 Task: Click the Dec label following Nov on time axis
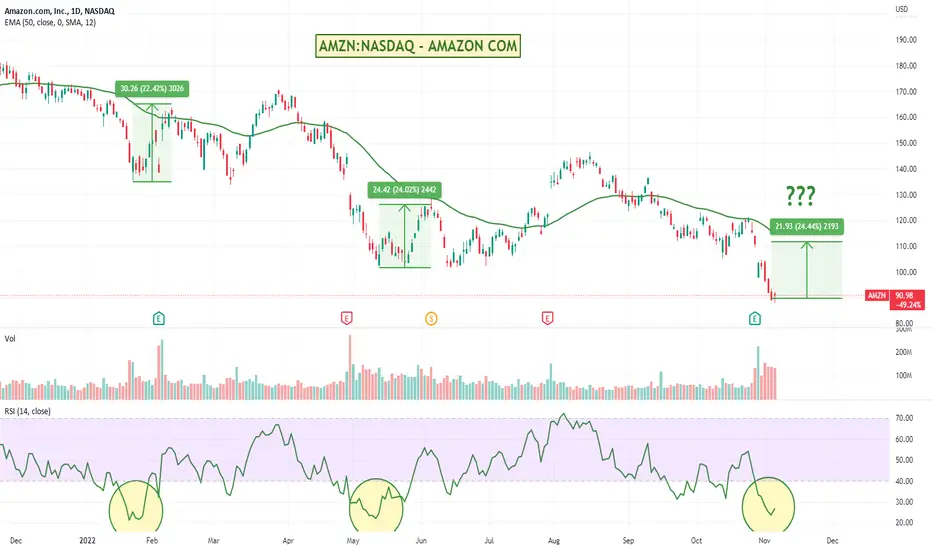pyautogui.click(x=832, y=541)
